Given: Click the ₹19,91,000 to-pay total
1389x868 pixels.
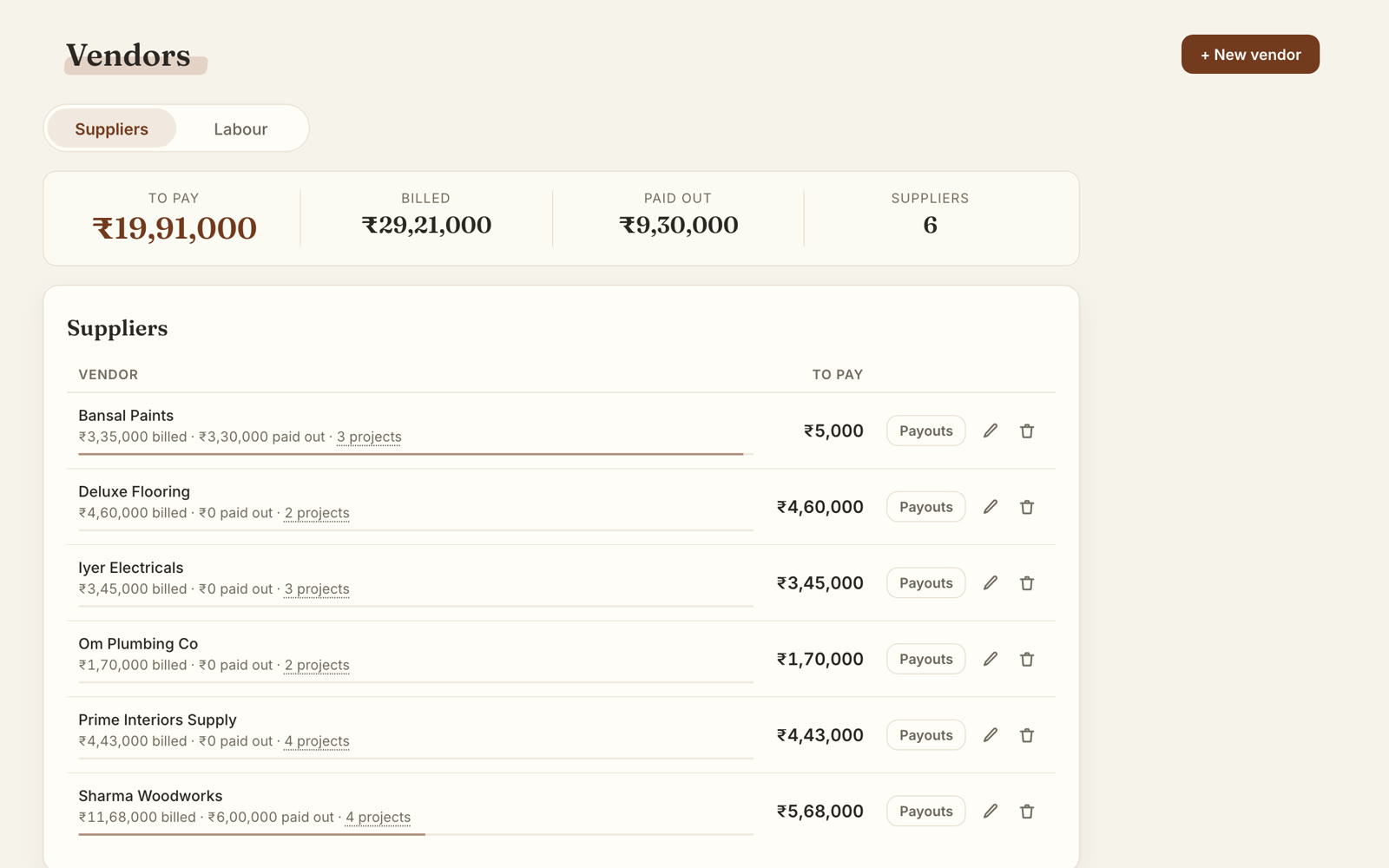Looking at the screenshot, I should (x=174, y=228).
